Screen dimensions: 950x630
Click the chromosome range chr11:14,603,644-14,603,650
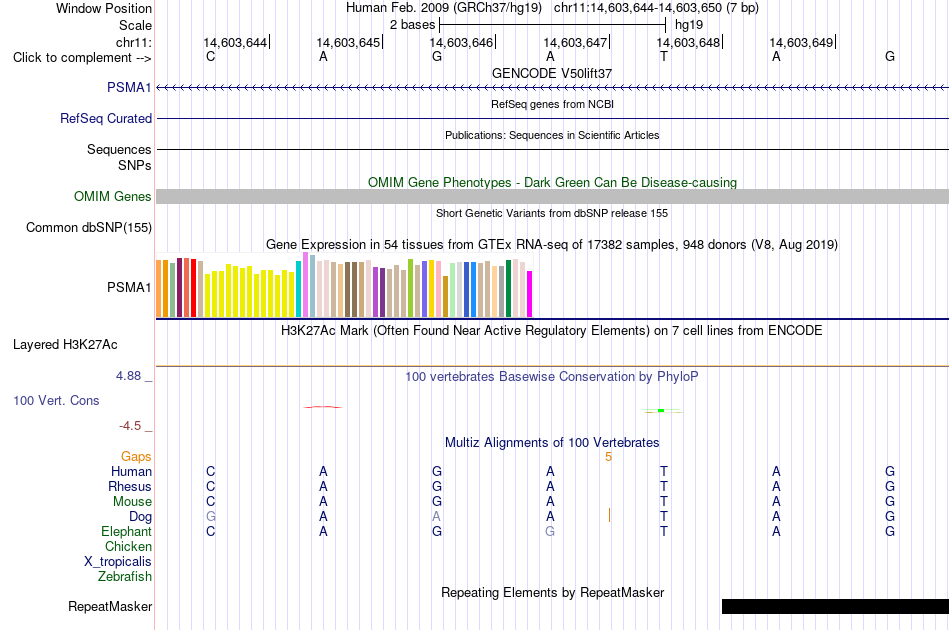(637, 8)
